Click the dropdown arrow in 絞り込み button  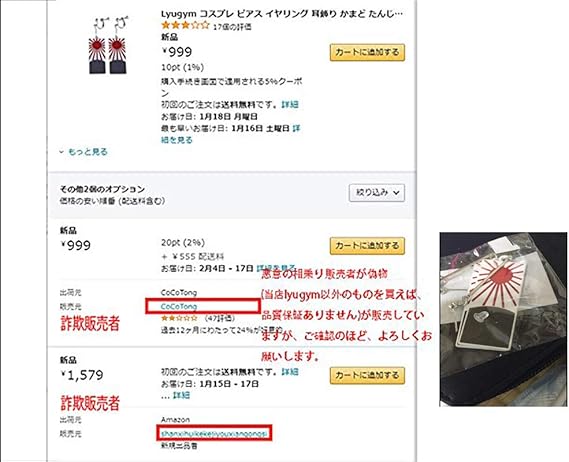(396, 193)
